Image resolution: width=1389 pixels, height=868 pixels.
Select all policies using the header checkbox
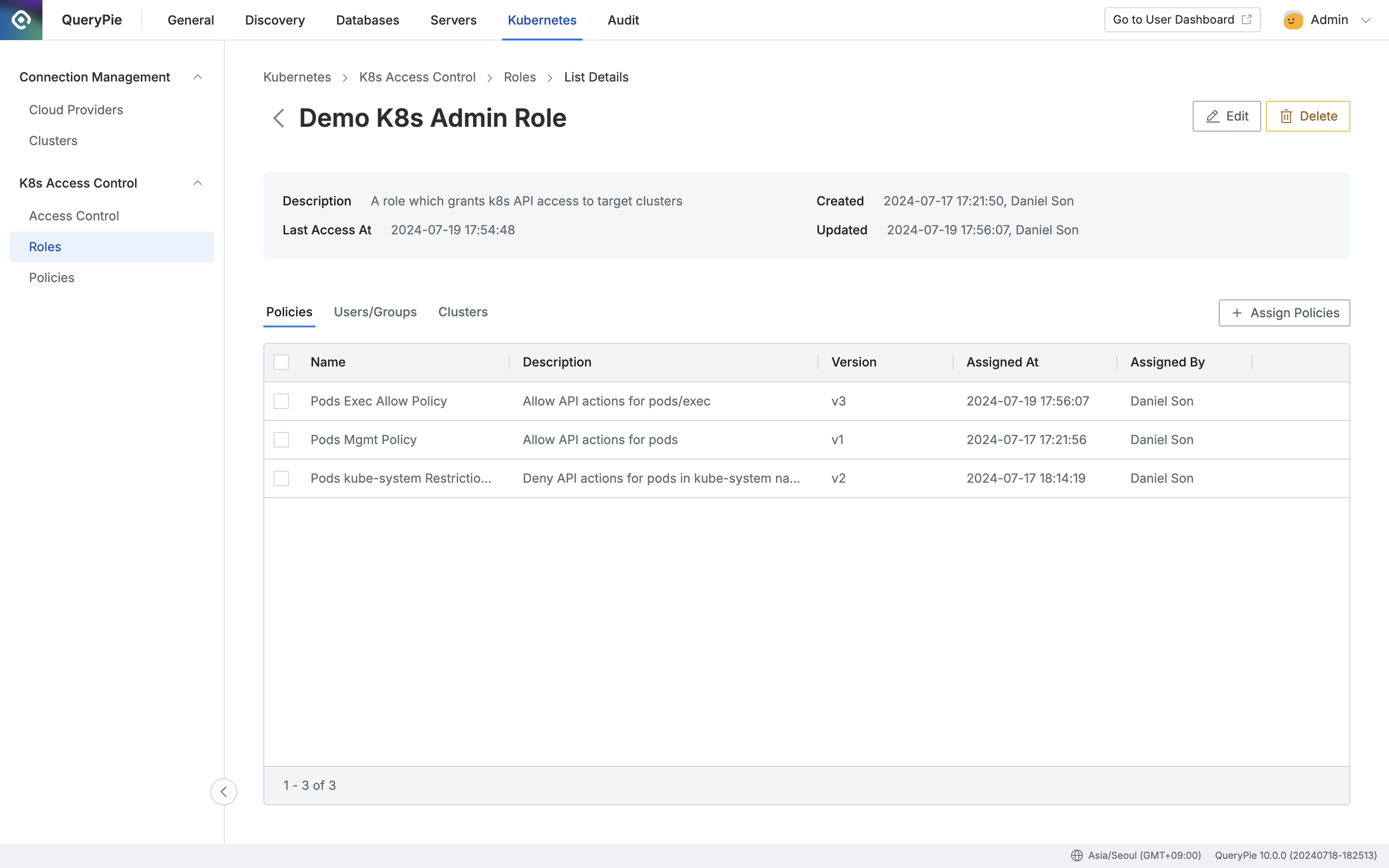tap(281, 362)
